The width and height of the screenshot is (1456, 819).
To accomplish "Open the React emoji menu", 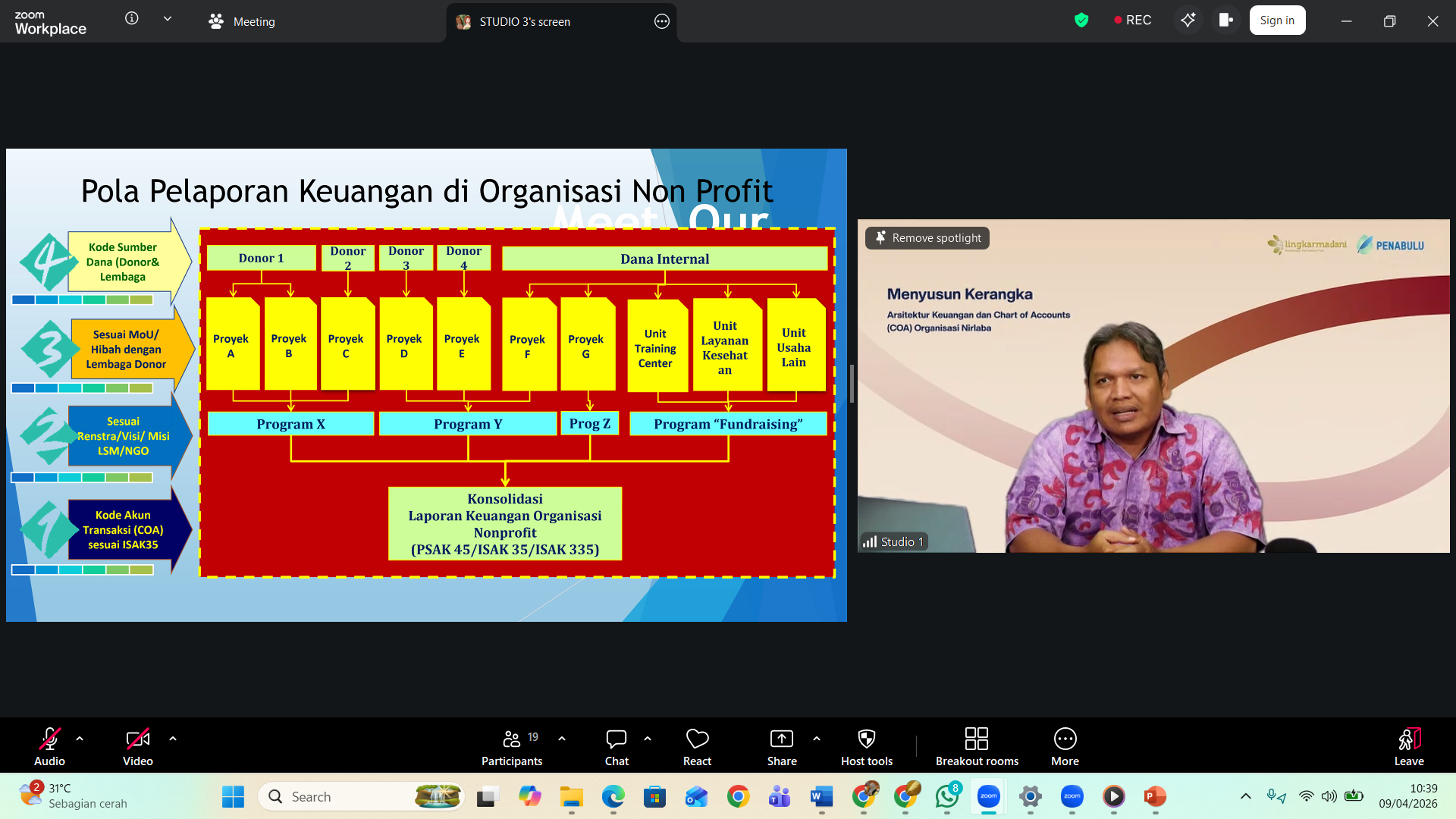I will (697, 747).
